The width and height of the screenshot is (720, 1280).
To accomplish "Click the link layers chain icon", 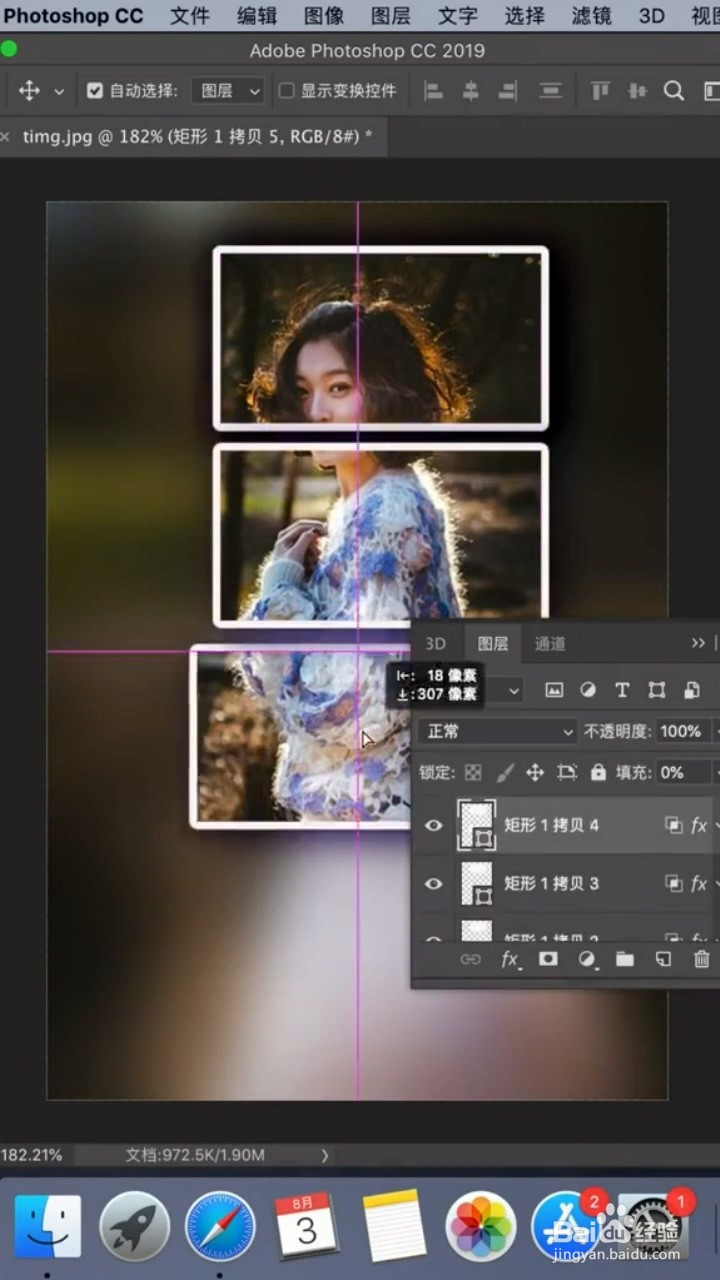I will pyautogui.click(x=470, y=960).
